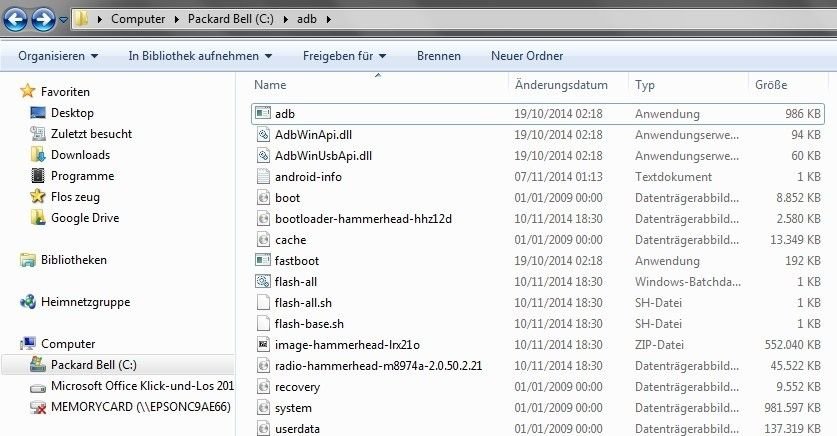Select Microsoft Office Klick-und-Los drive
The image size is (837, 436).
tap(142, 385)
